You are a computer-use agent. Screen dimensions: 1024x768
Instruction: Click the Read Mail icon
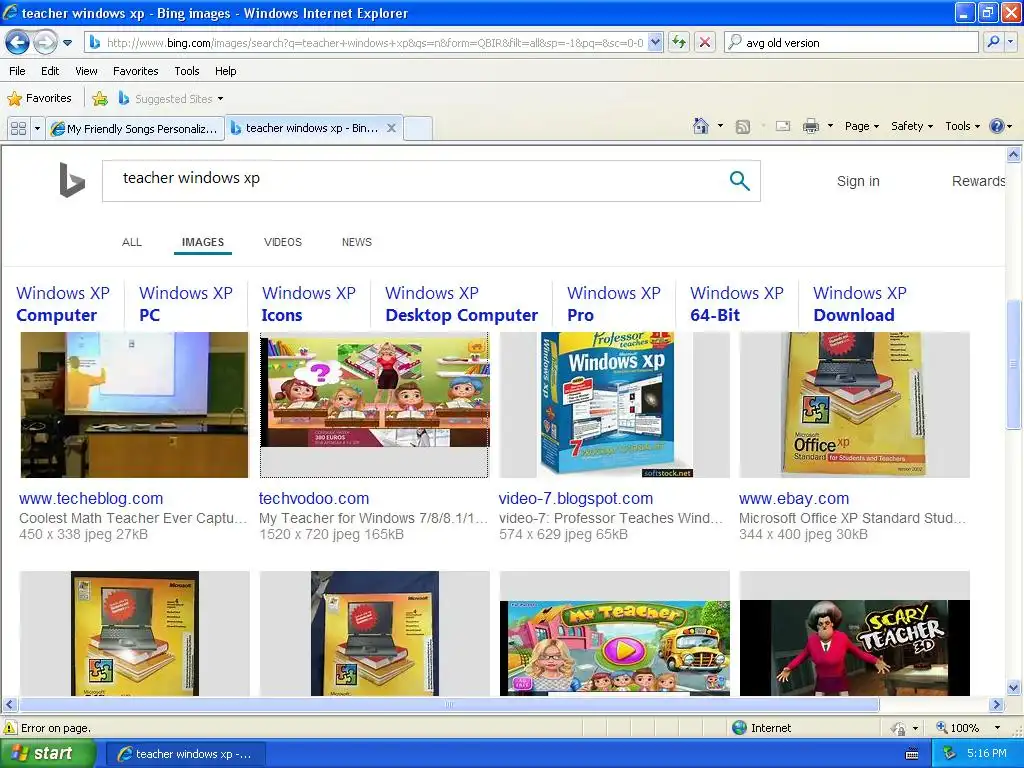(783, 126)
